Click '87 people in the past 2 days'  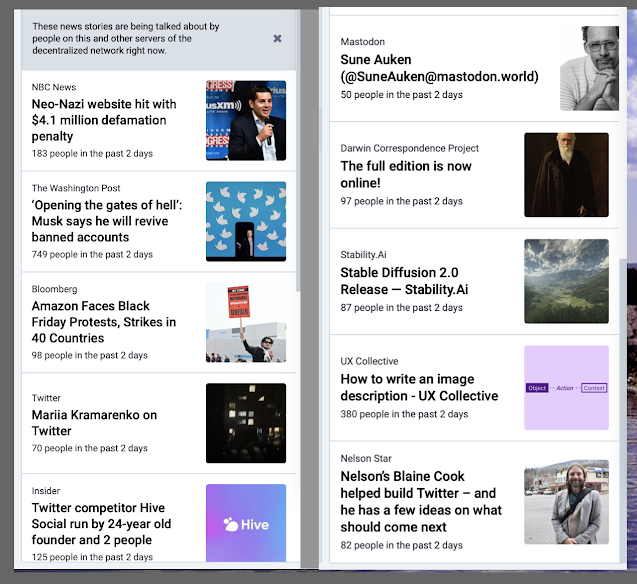401,307
